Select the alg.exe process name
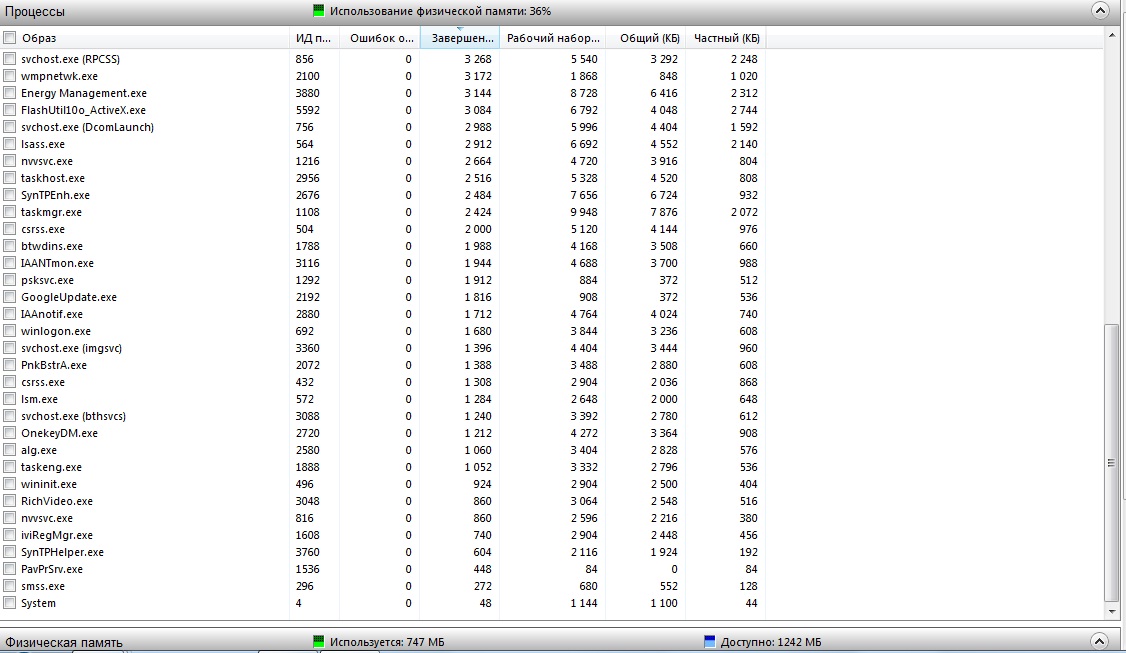This screenshot has width=1126, height=653. [x=39, y=450]
